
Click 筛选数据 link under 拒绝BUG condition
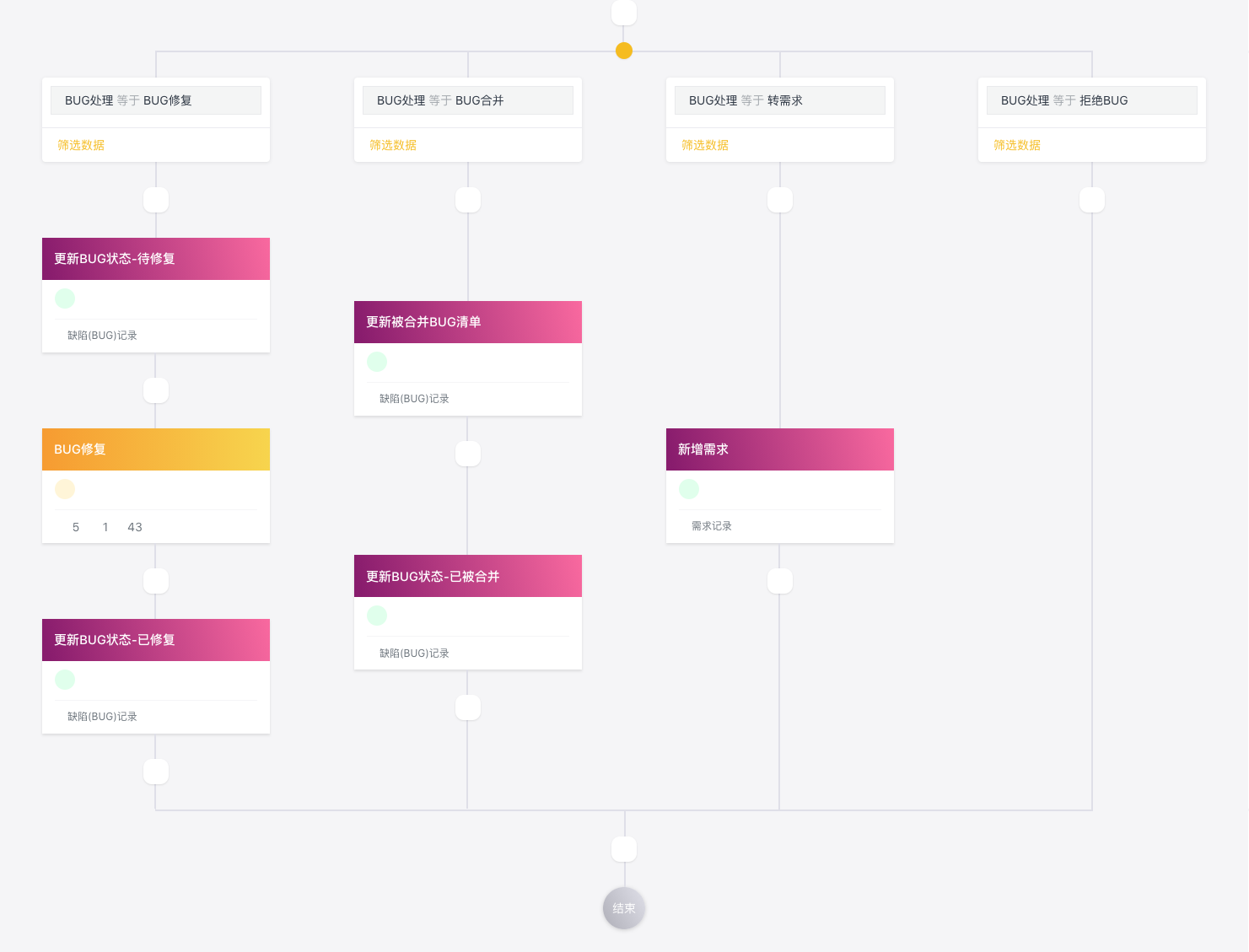[1017, 145]
